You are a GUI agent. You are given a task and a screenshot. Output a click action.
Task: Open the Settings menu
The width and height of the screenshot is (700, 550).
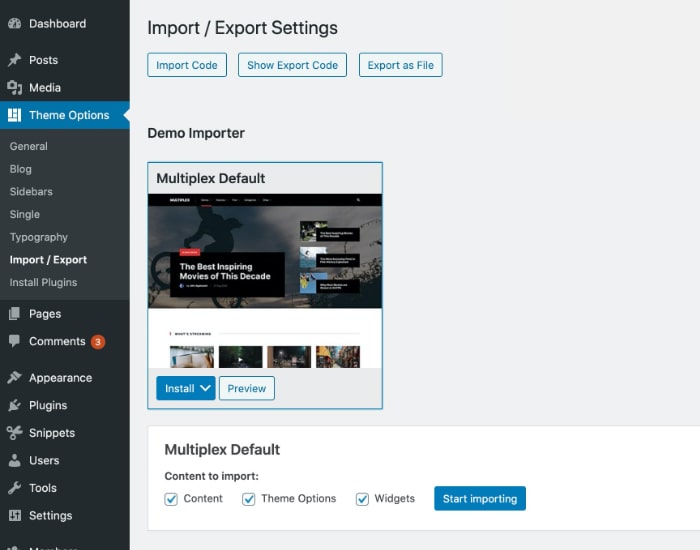click(x=65, y=516)
